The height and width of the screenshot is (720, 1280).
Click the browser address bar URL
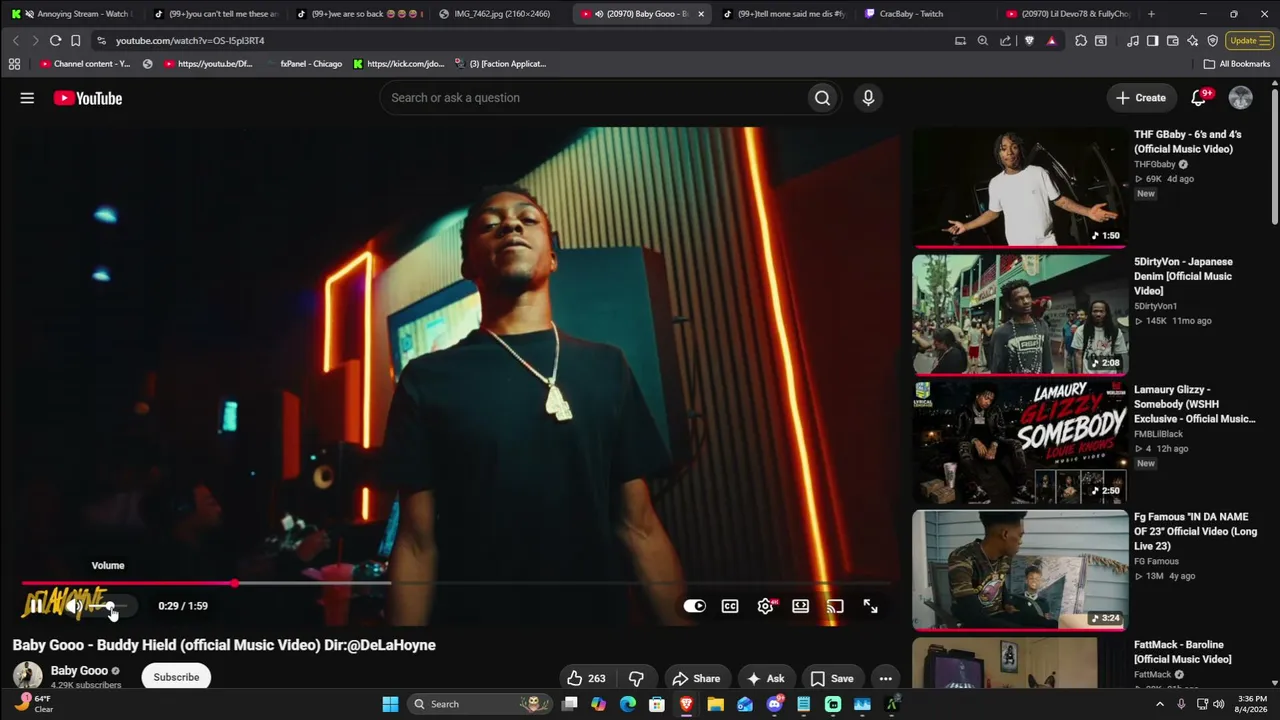(190, 41)
